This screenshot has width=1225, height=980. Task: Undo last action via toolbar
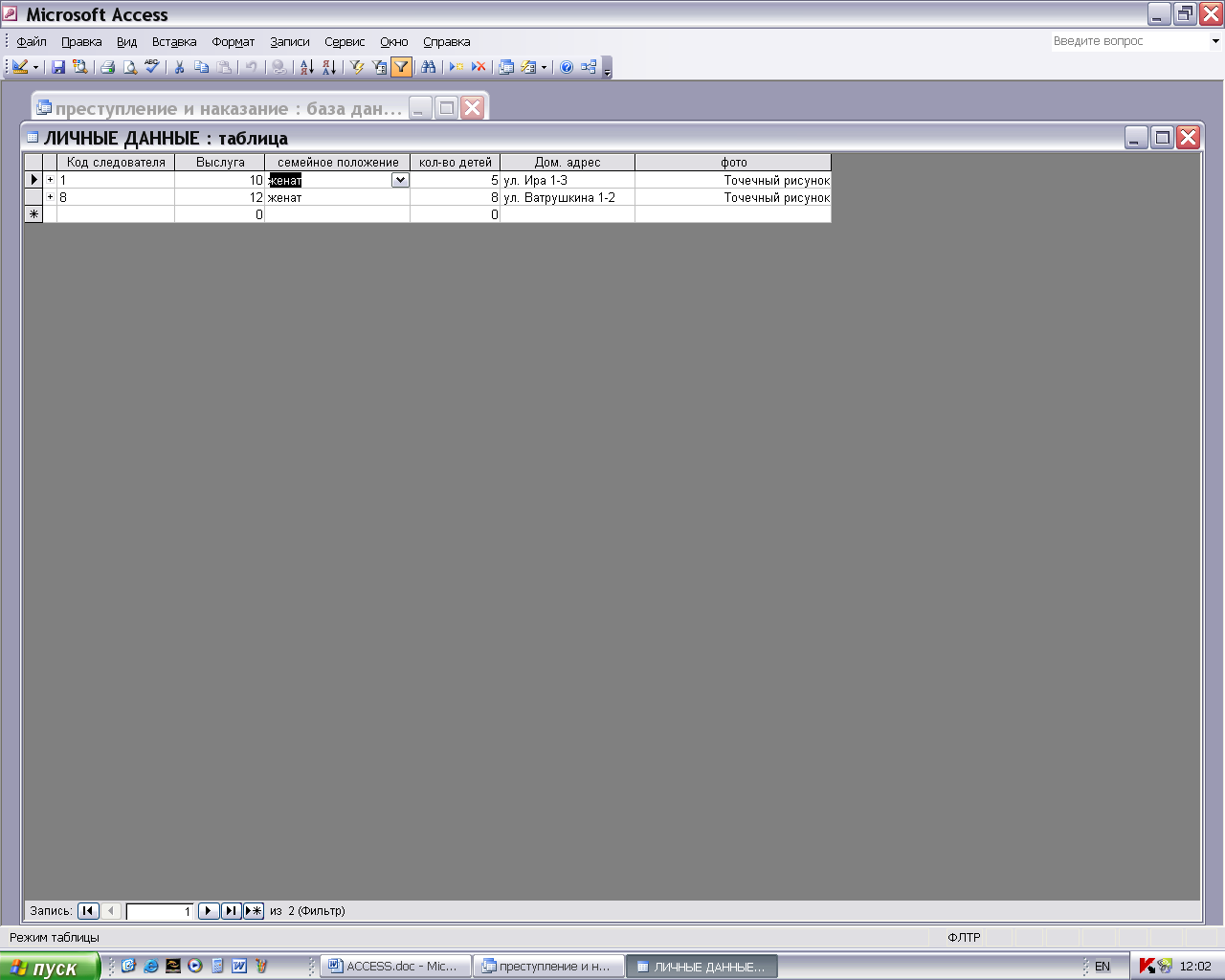click(251, 67)
